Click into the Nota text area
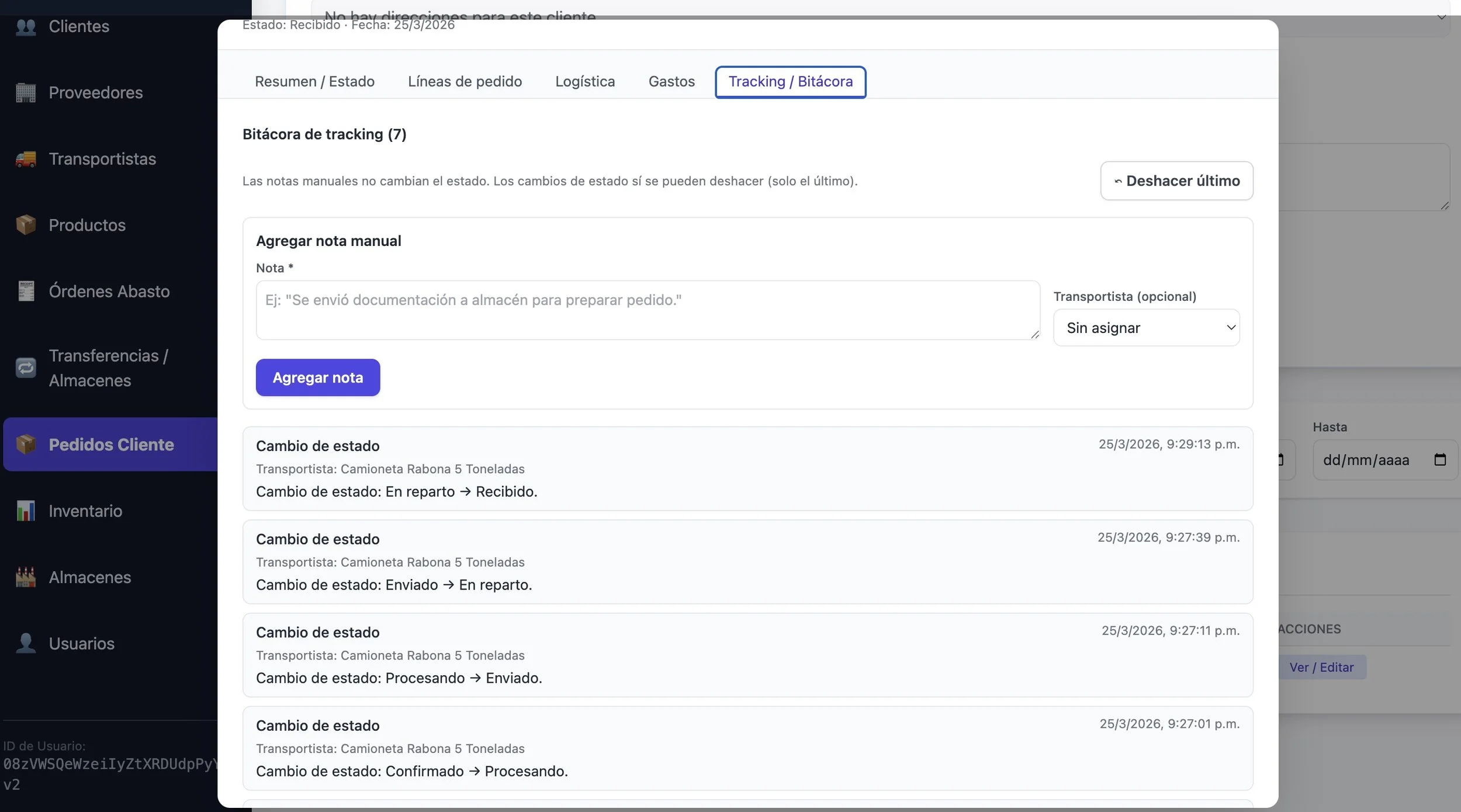The image size is (1461, 812). point(647,310)
